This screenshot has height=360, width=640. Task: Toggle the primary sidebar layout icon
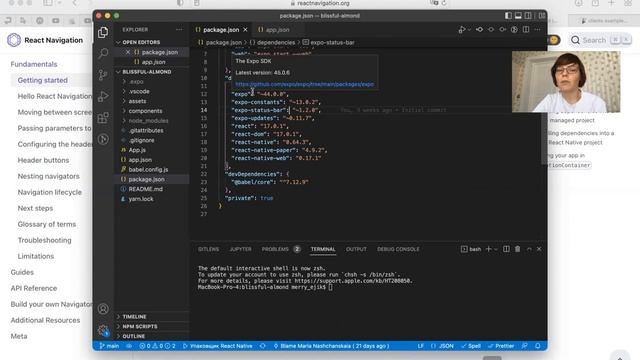[x=508, y=16]
